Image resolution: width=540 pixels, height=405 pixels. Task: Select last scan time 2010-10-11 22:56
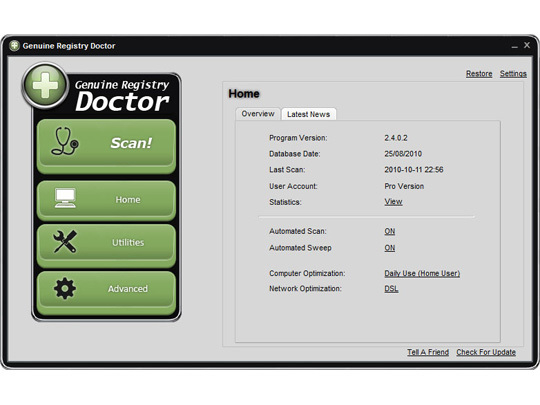coord(414,170)
